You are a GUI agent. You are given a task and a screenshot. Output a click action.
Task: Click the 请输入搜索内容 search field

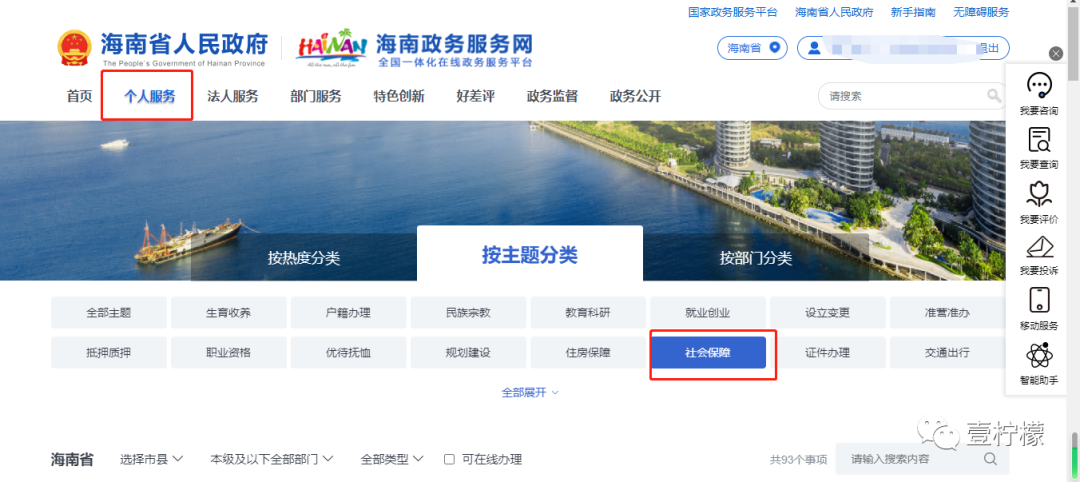click(x=923, y=459)
